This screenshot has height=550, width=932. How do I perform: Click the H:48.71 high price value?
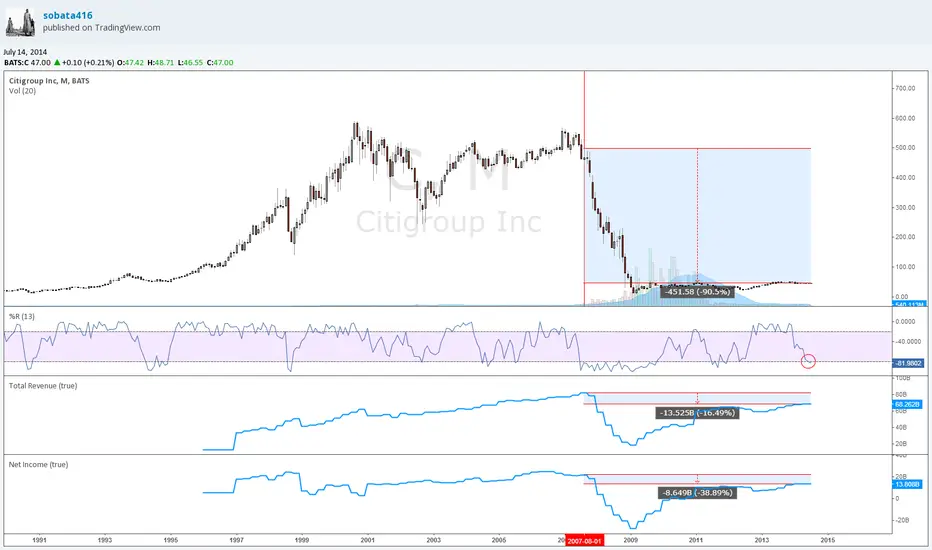160,62
